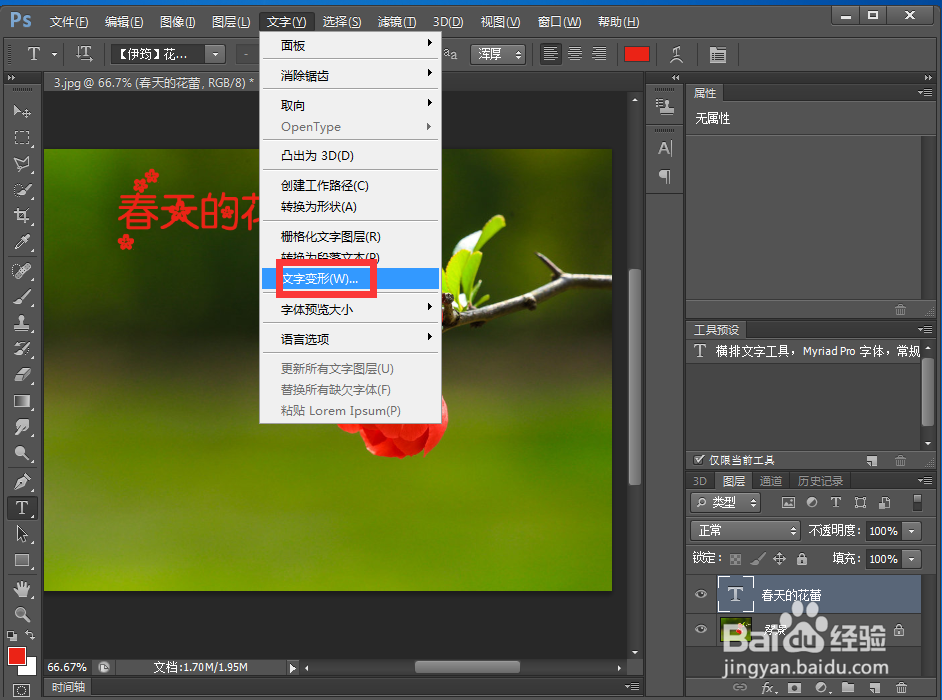Switch to the 通道 tab

click(x=771, y=481)
